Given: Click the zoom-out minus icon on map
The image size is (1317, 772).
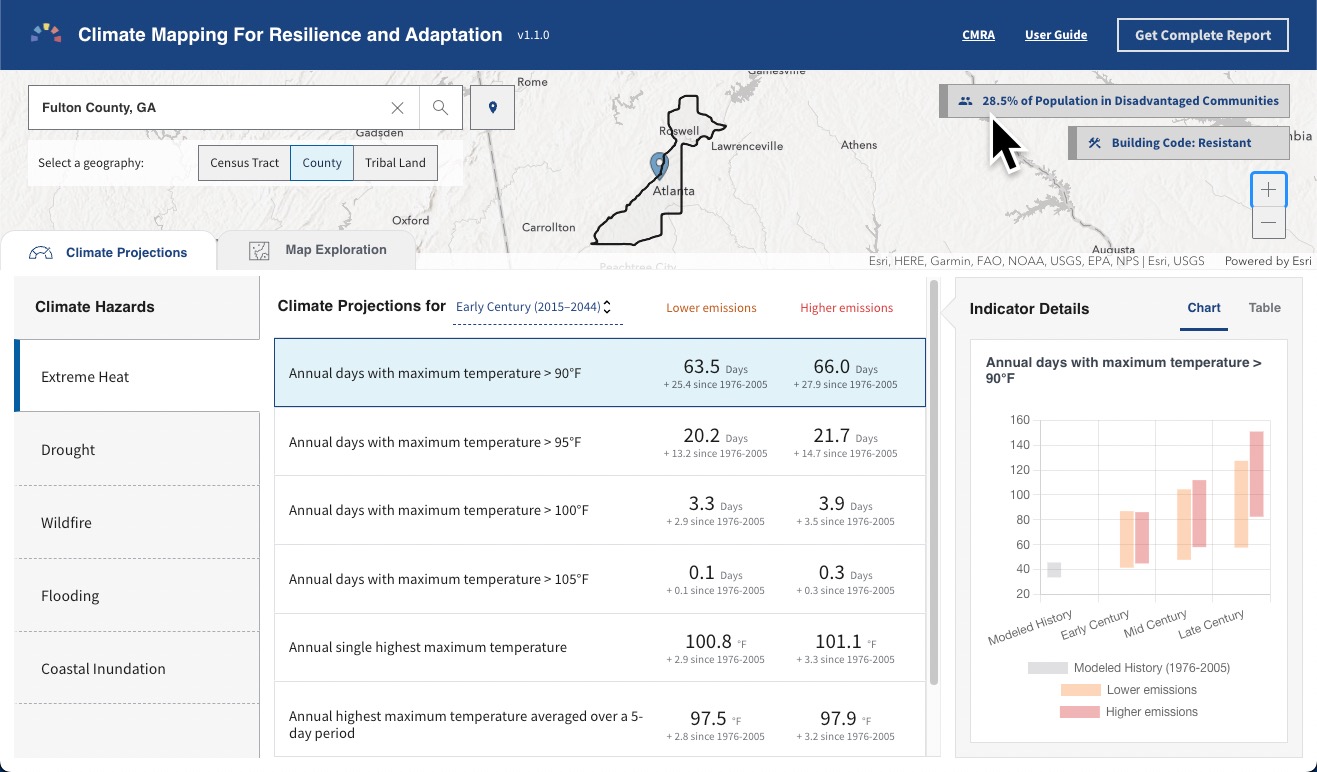Looking at the screenshot, I should pos(1267,222).
